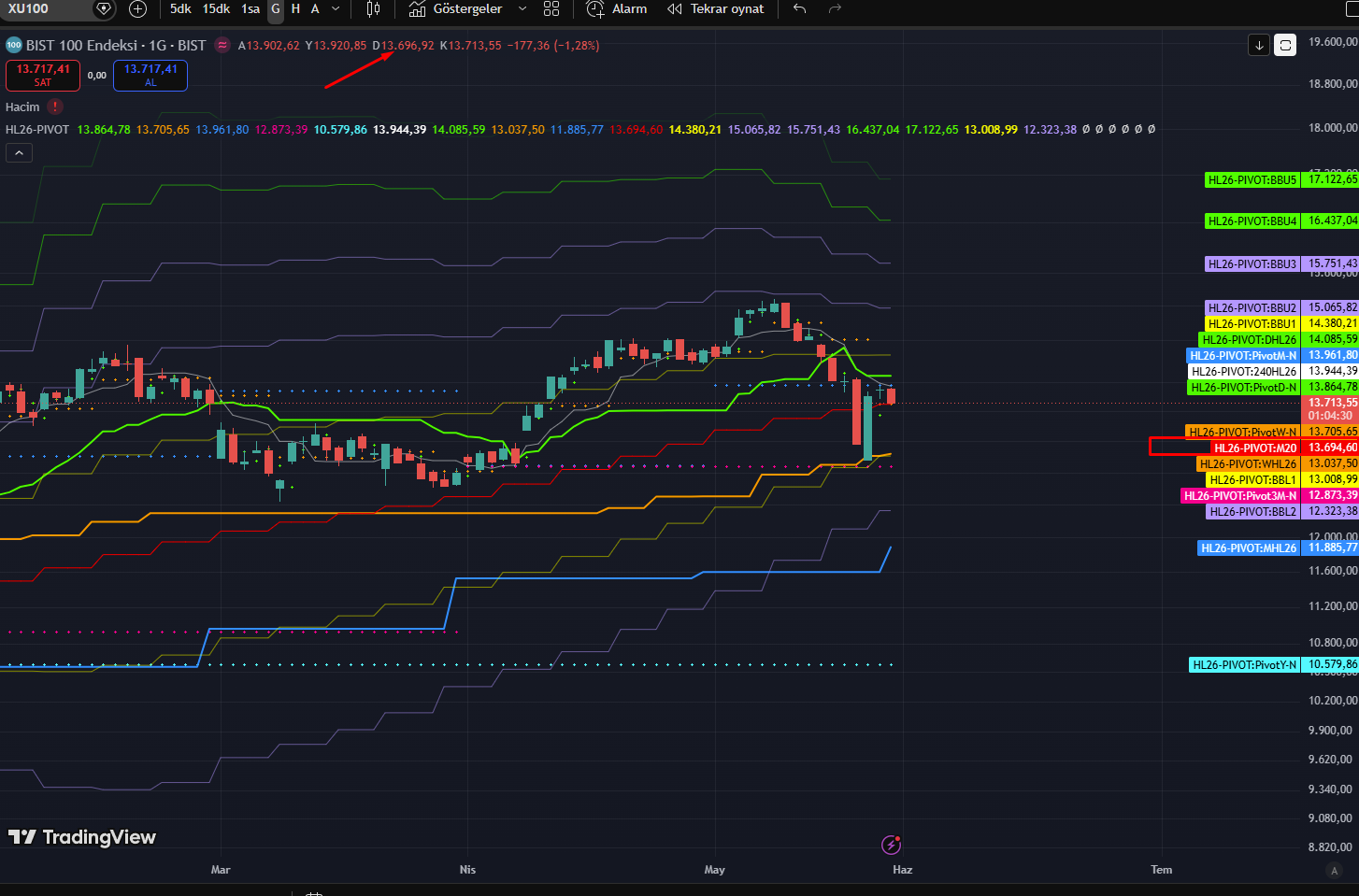Click the HL26-PIVOT:BBU4 price label

(1252, 221)
